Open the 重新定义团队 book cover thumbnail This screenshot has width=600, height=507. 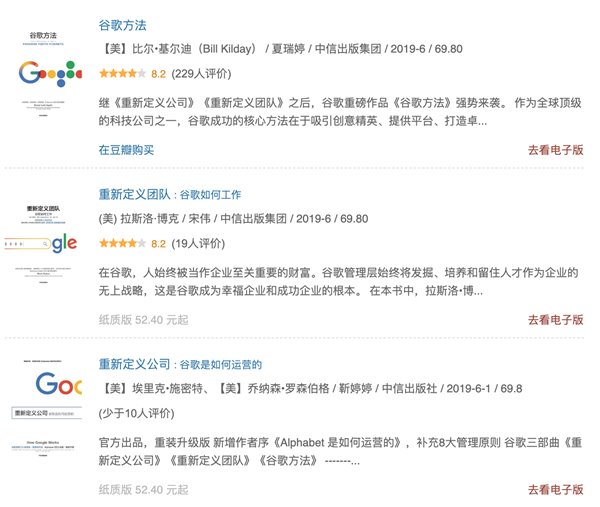click(x=46, y=243)
